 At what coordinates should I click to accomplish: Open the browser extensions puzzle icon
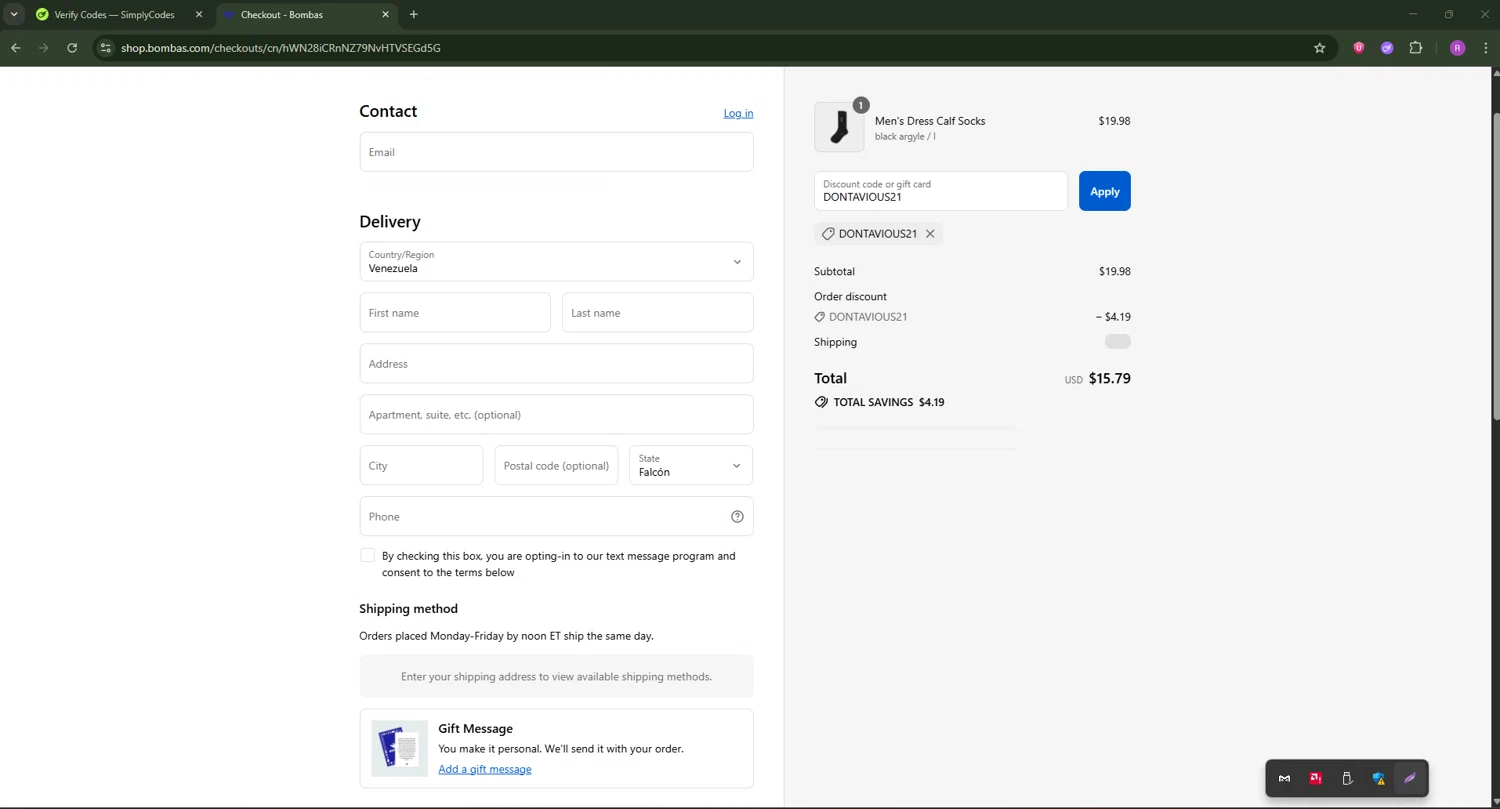point(1415,48)
